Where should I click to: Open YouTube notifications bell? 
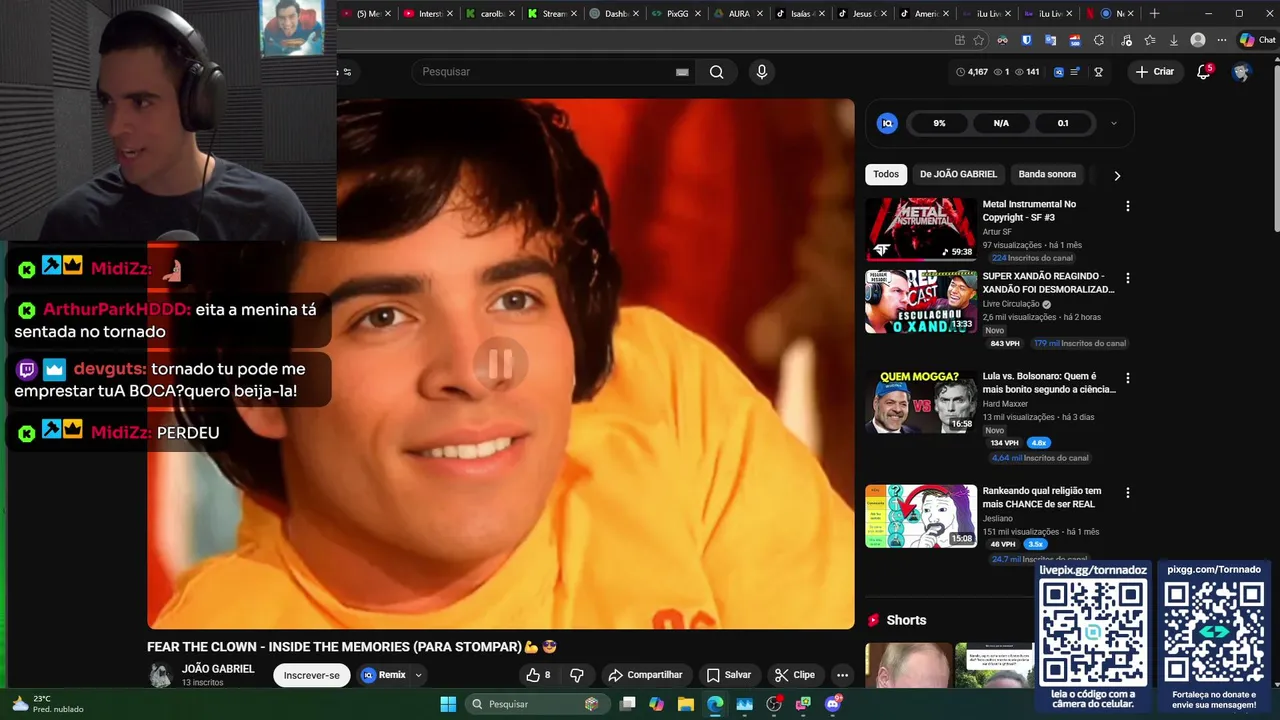[1204, 72]
